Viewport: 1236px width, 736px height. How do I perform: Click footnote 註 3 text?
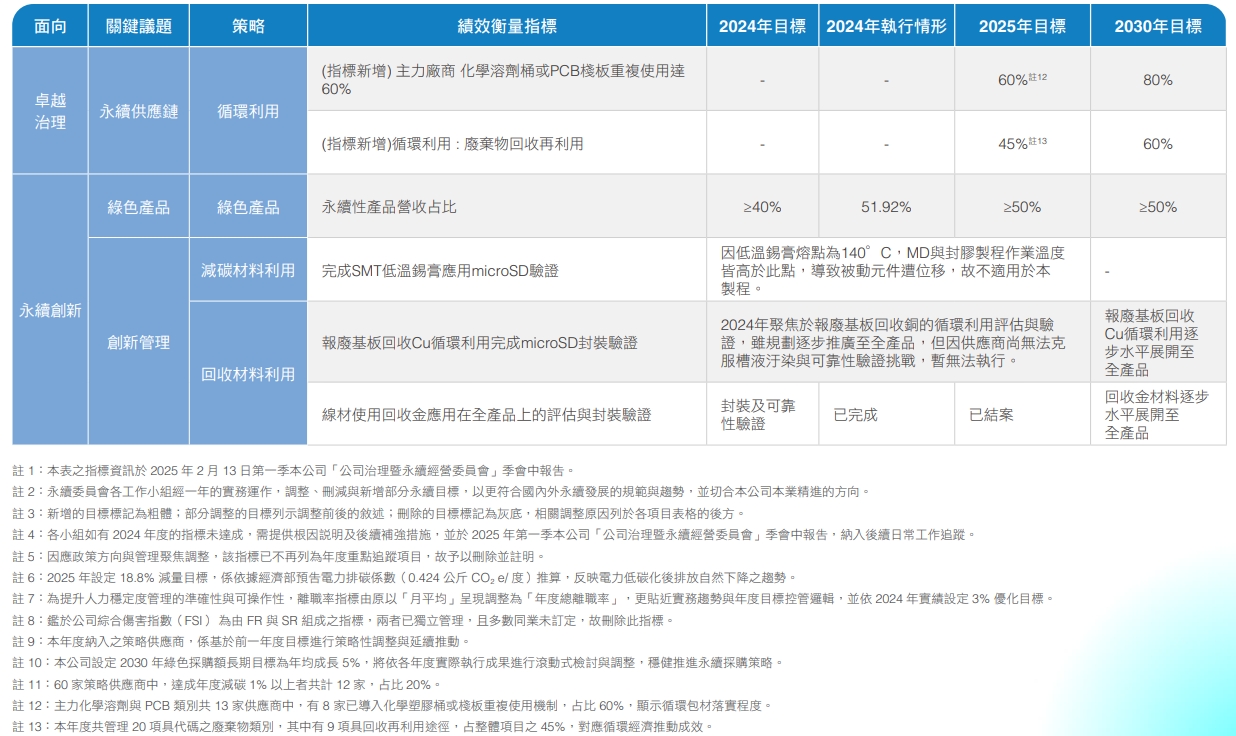pyautogui.click(x=379, y=513)
